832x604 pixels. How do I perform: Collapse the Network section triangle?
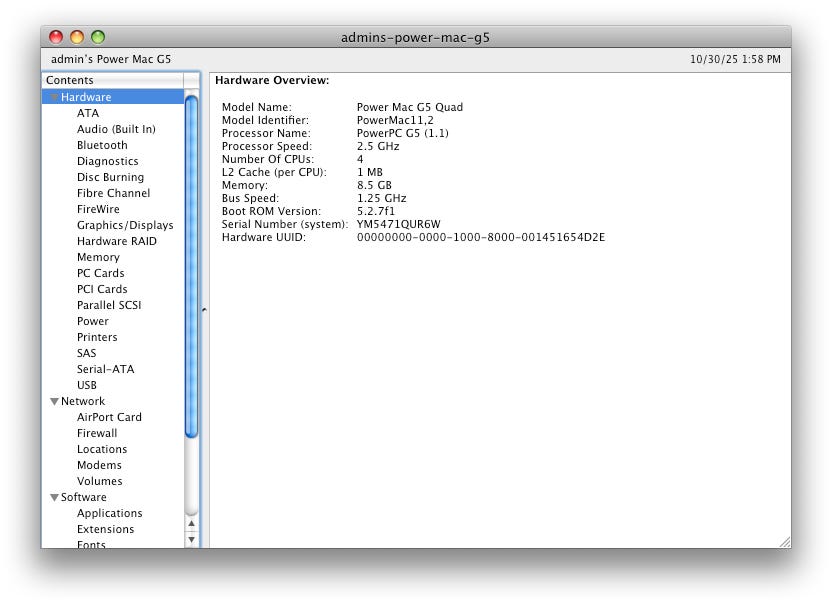click(54, 402)
